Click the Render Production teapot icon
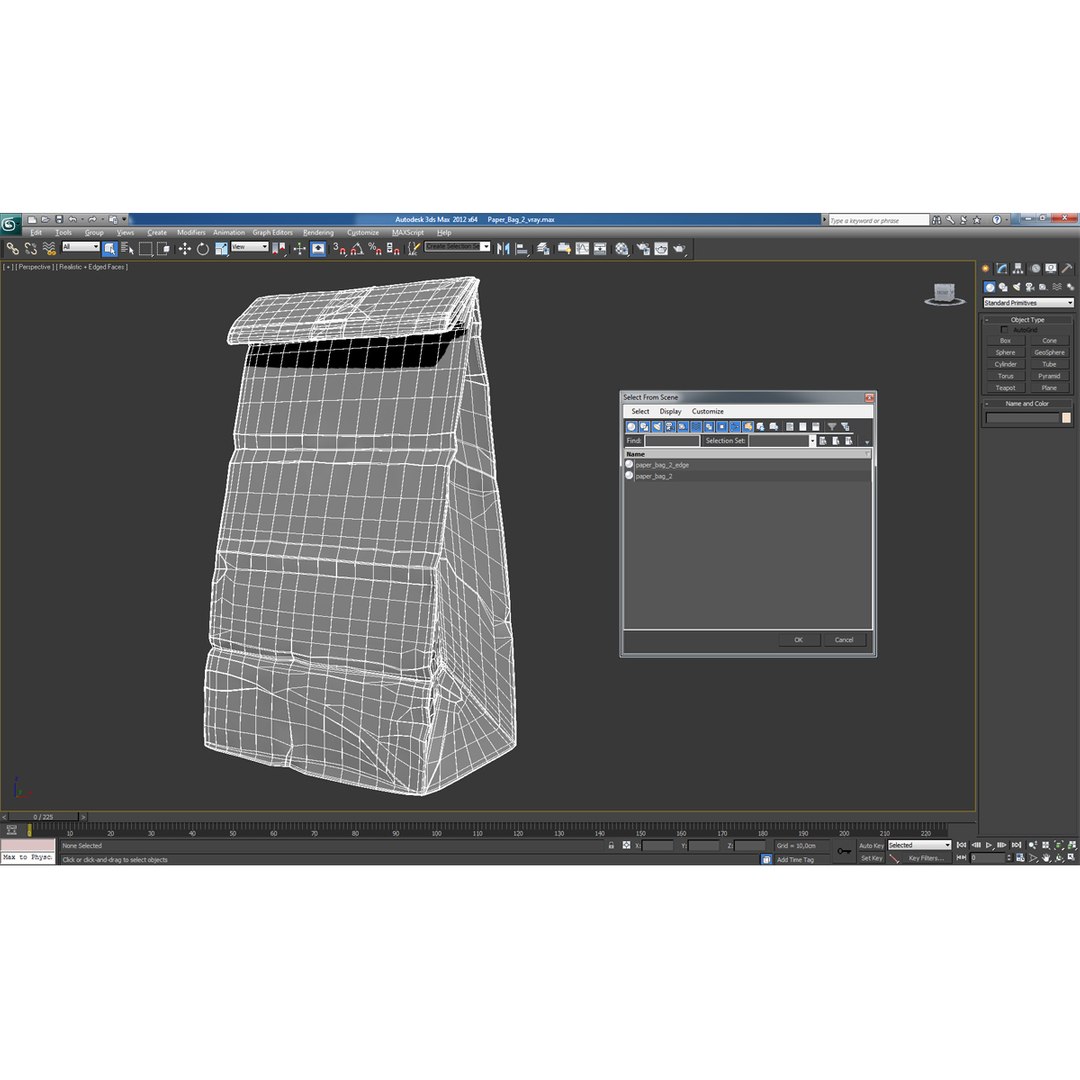1080x1080 pixels. point(679,249)
